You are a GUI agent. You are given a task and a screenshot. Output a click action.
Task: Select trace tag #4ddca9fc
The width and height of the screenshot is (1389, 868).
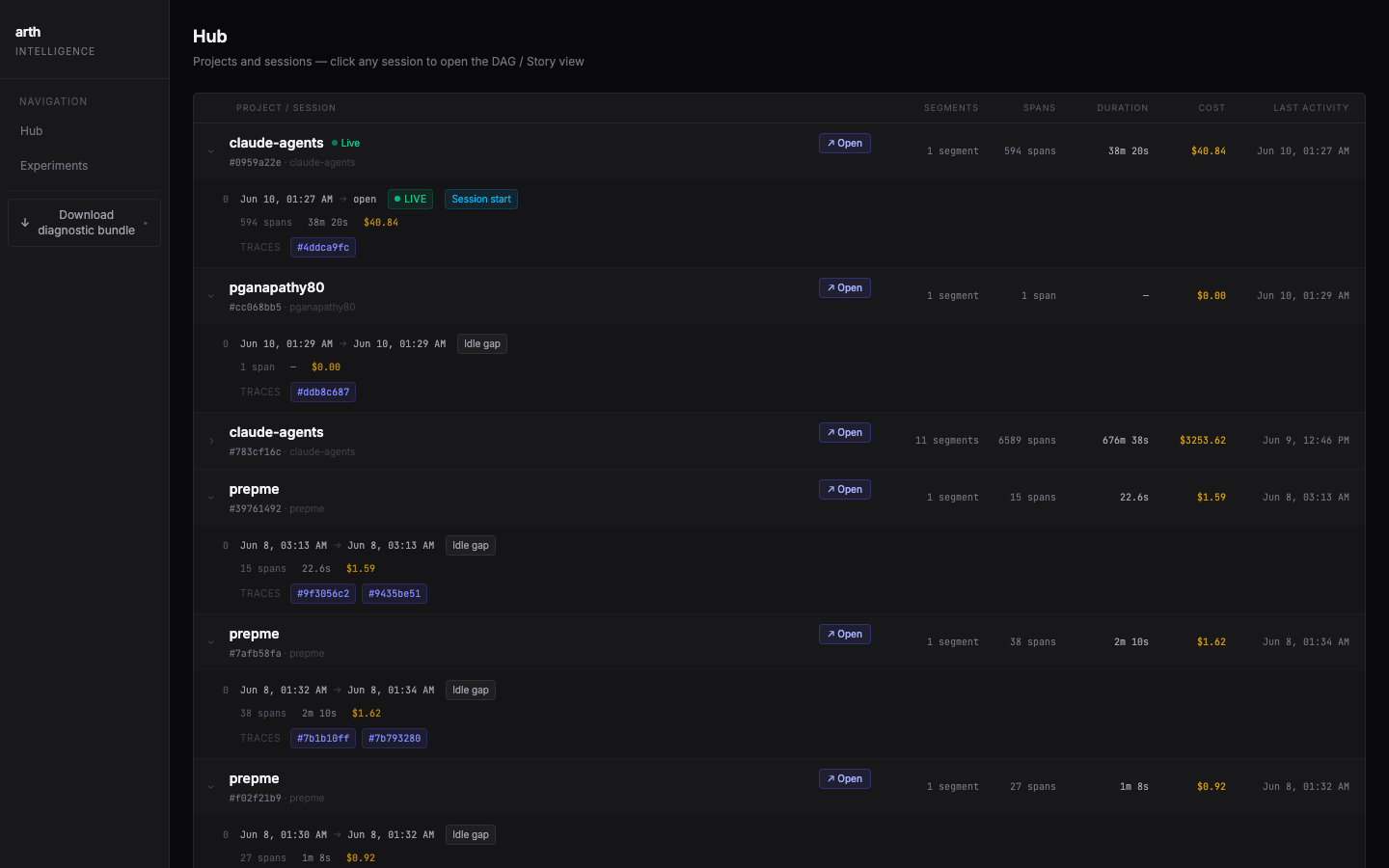tap(323, 248)
